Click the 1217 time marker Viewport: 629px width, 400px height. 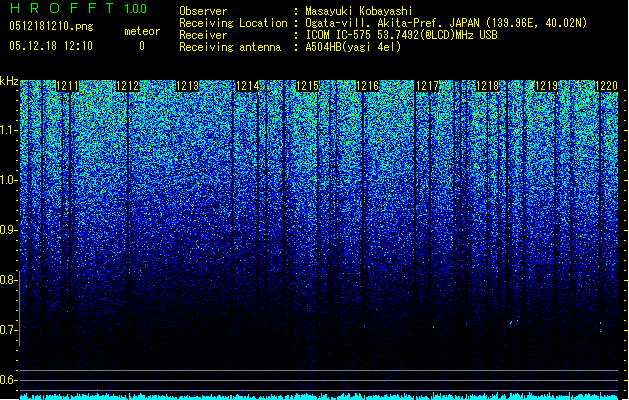(427, 86)
